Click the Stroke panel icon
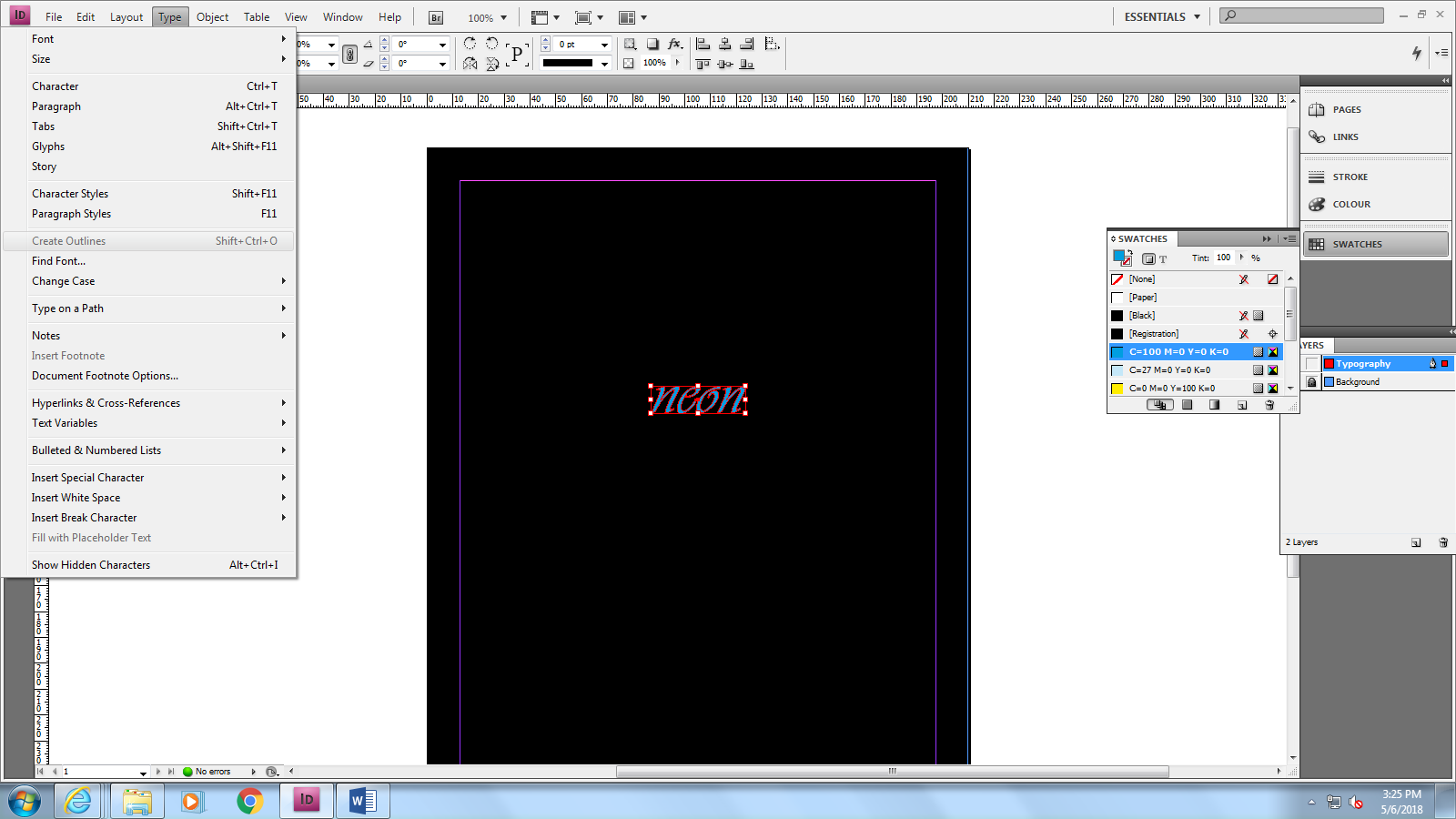This screenshot has height=819, width=1456. coord(1317,176)
